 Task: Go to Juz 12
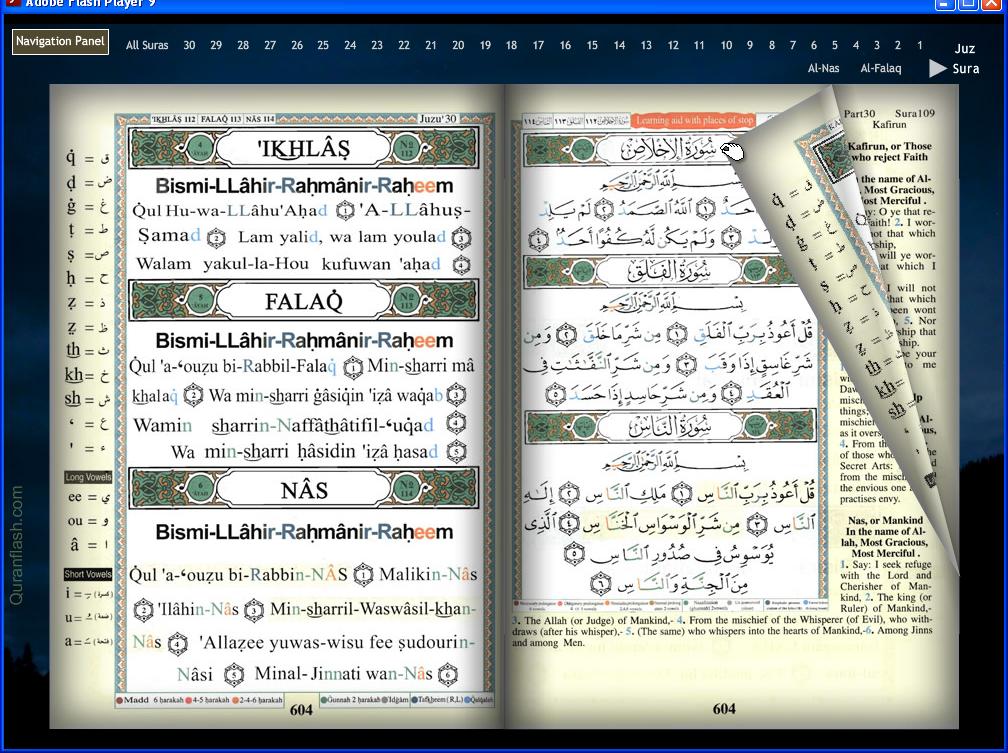click(673, 46)
